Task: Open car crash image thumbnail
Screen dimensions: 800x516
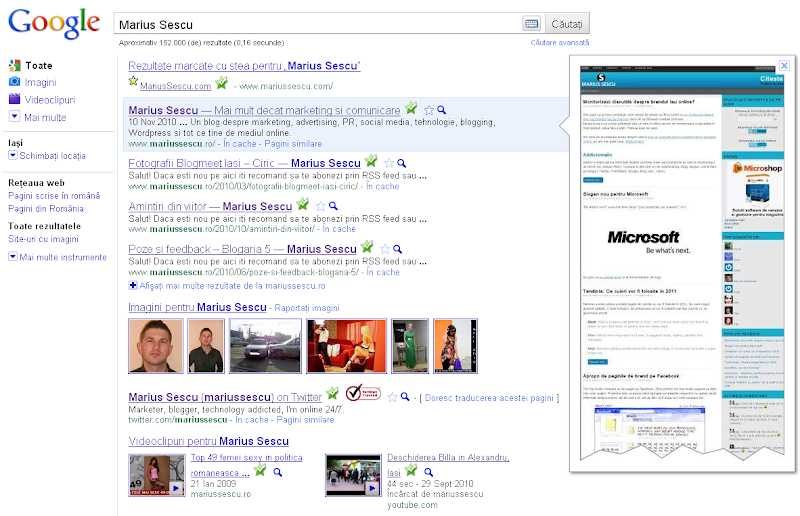Action: click(265, 346)
